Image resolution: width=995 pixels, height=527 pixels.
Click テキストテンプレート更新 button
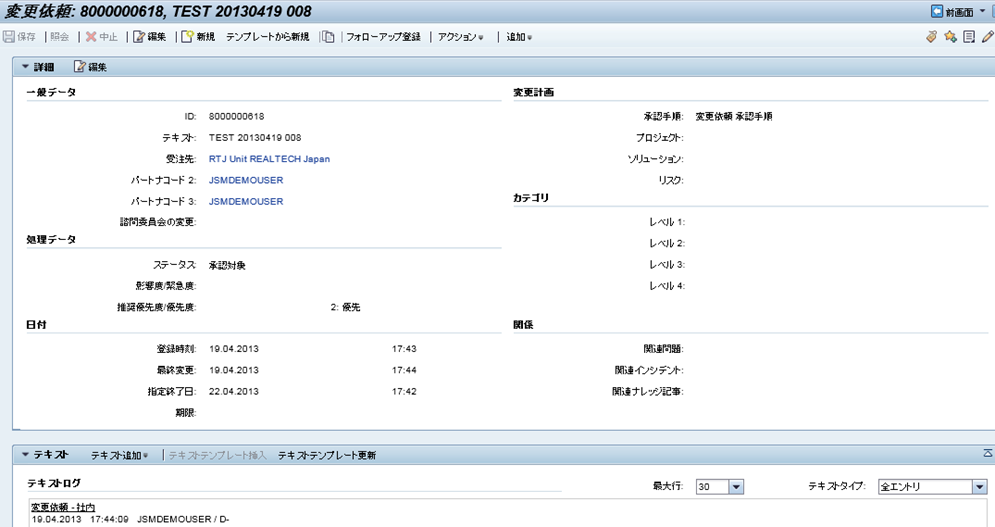pyautogui.click(x=326, y=455)
